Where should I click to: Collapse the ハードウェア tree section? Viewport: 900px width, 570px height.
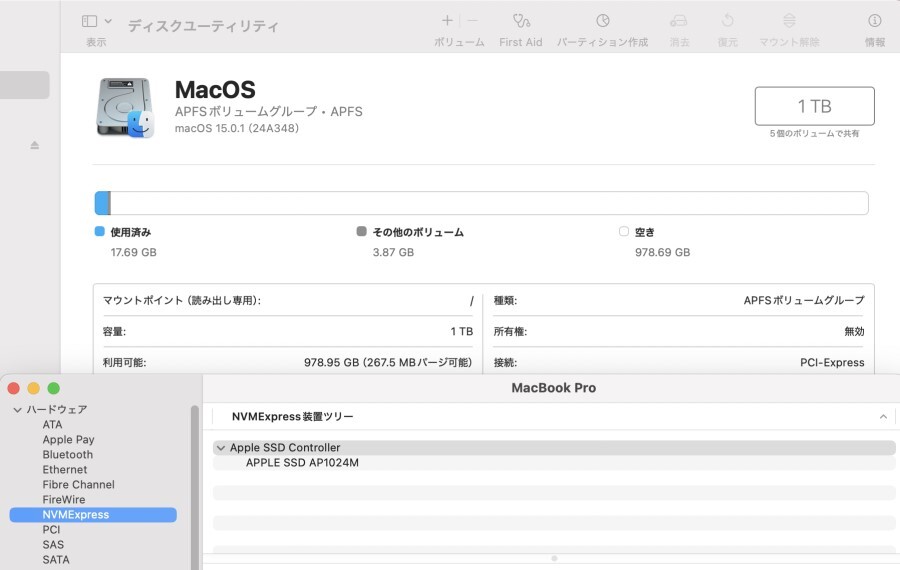[17, 410]
